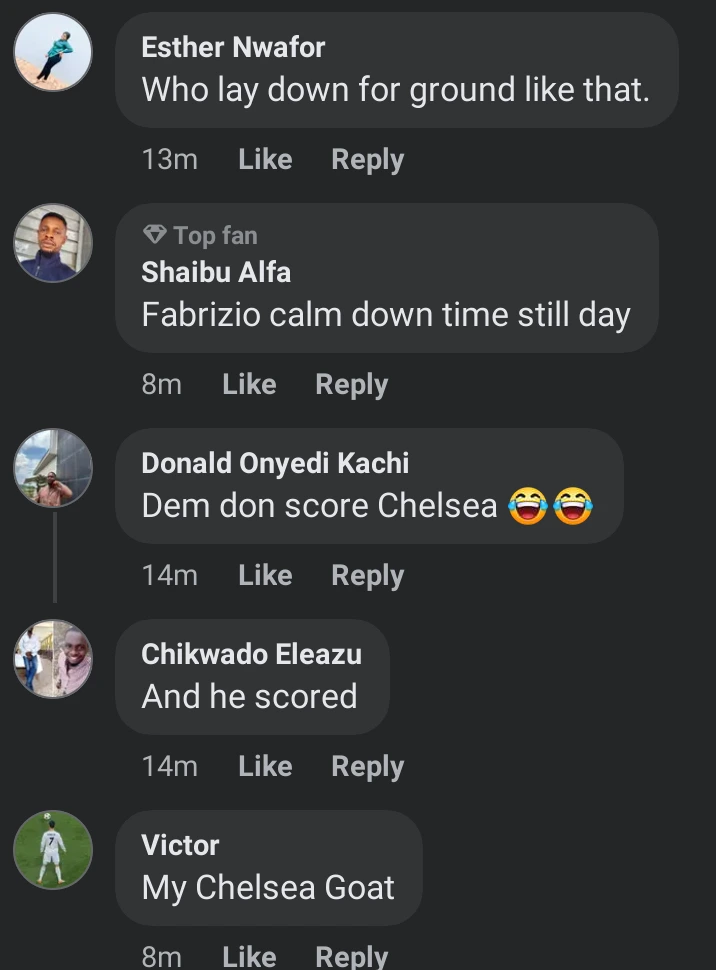Like Victor's "My Chelsea Goat" comment
Screen dimensions: 716x970
point(249,956)
